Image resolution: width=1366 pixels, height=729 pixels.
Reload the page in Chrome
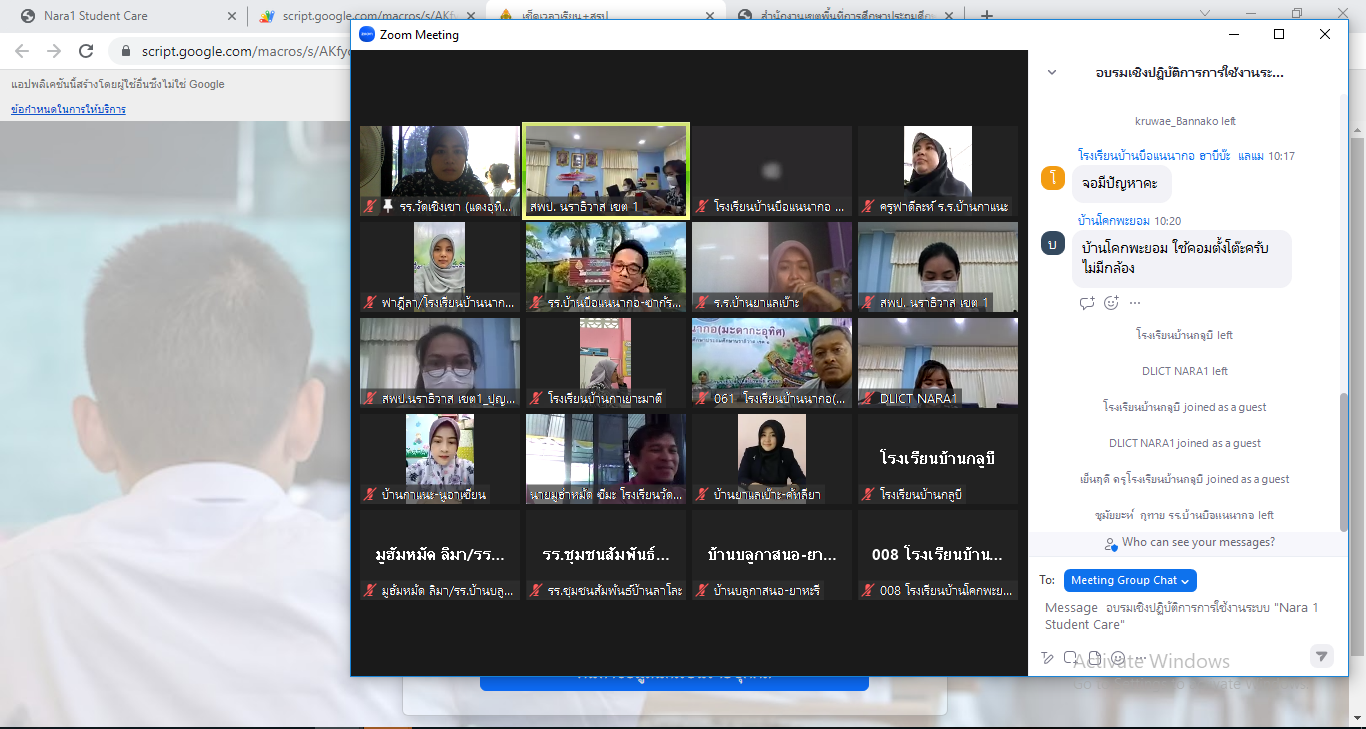86,51
